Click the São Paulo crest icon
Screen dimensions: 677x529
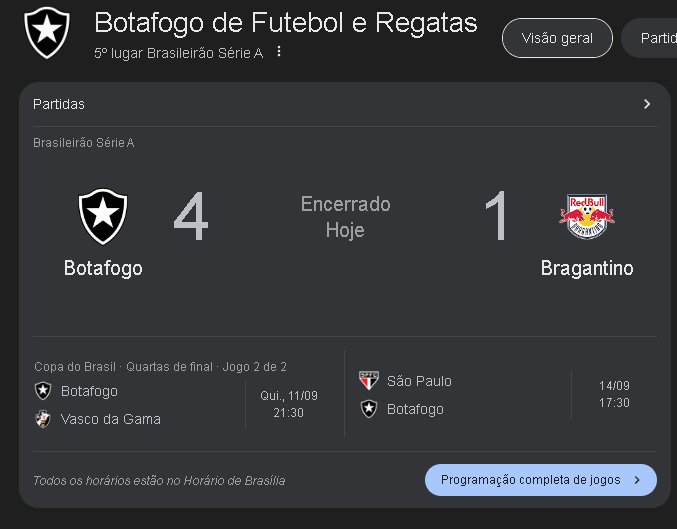click(369, 380)
